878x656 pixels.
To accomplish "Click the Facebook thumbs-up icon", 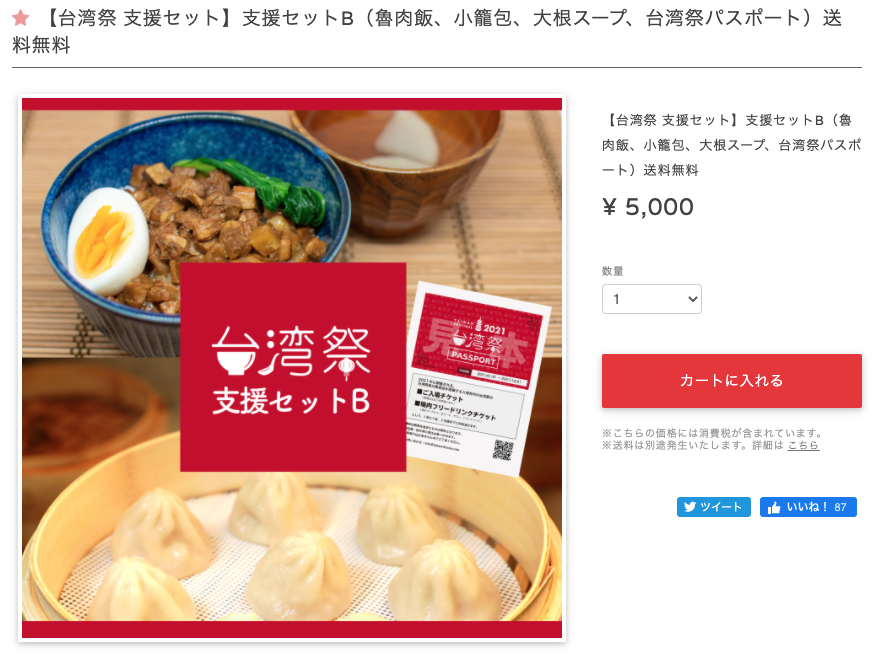I will (x=774, y=508).
